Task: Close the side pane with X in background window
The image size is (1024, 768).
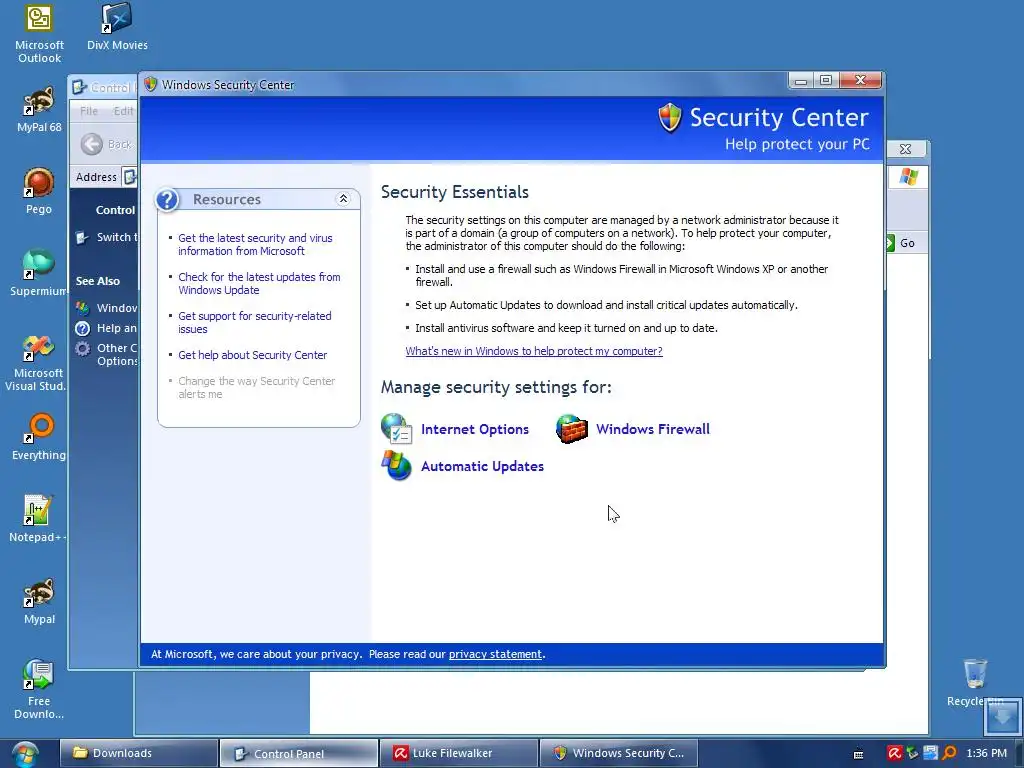Action: point(905,149)
